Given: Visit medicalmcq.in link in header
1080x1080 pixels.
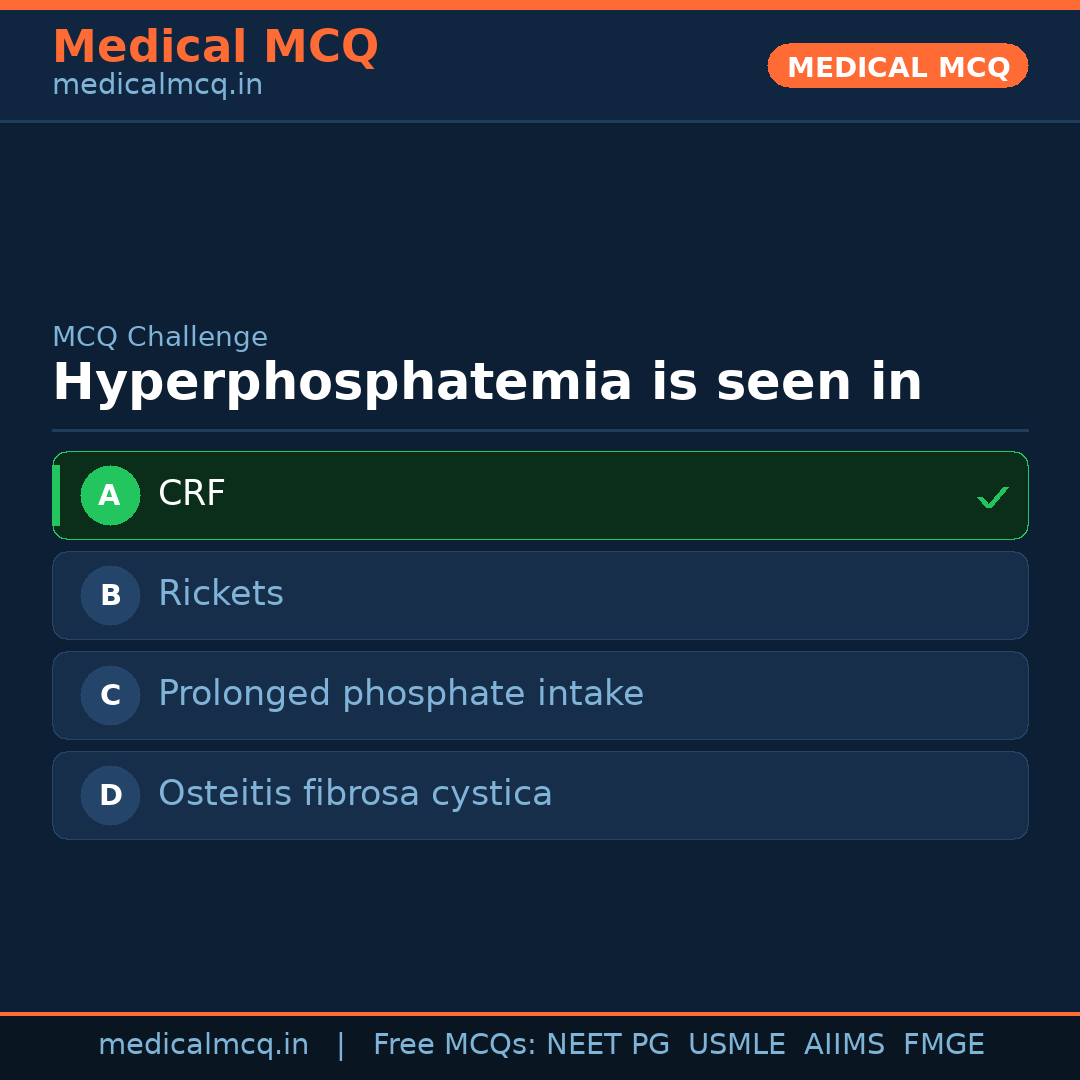Looking at the screenshot, I should 157,86.
